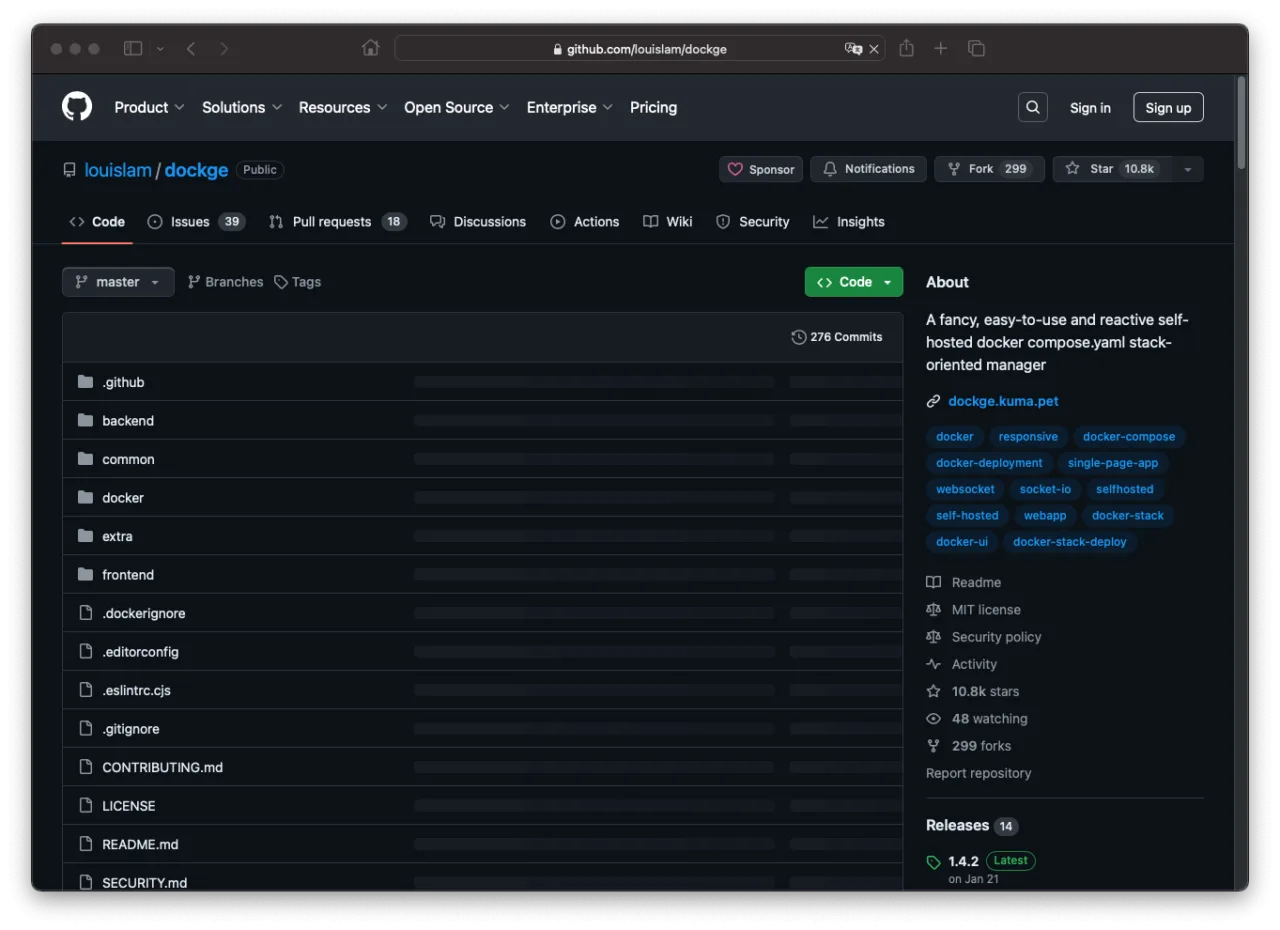Stop loading with X in address bar
The height and width of the screenshot is (930, 1280).
pos(874,48)
